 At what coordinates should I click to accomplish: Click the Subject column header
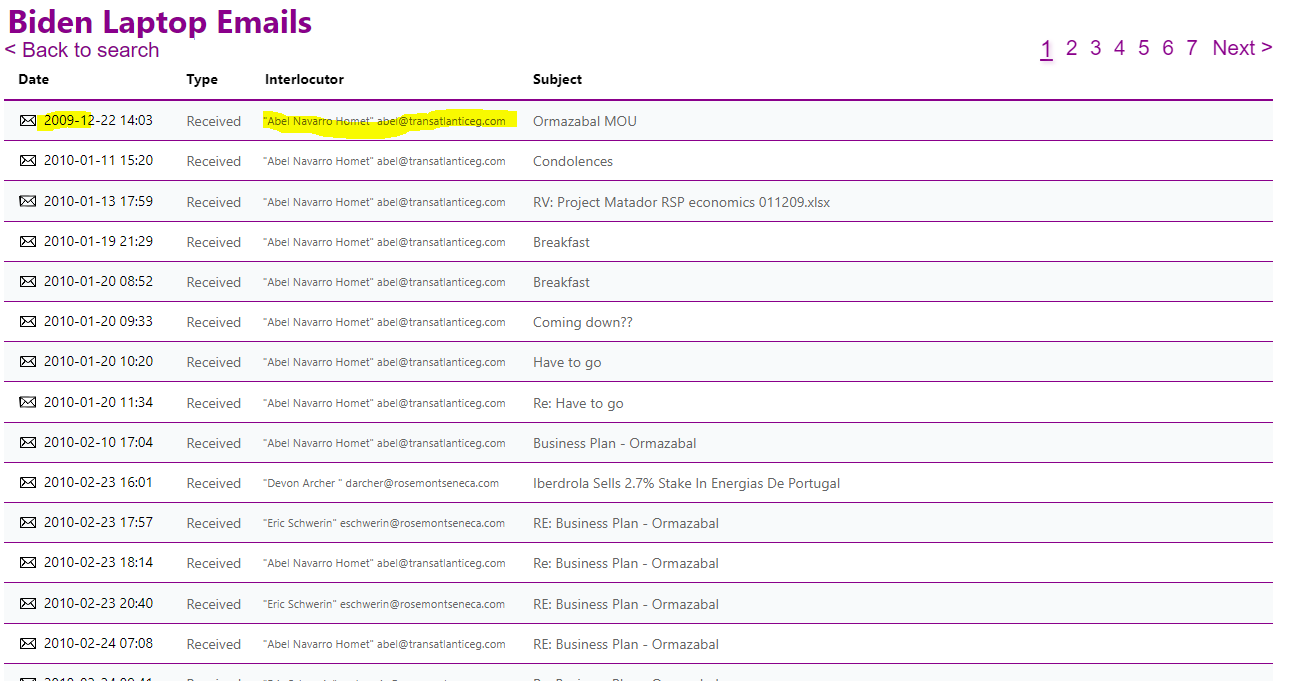[x=557, y=79]
